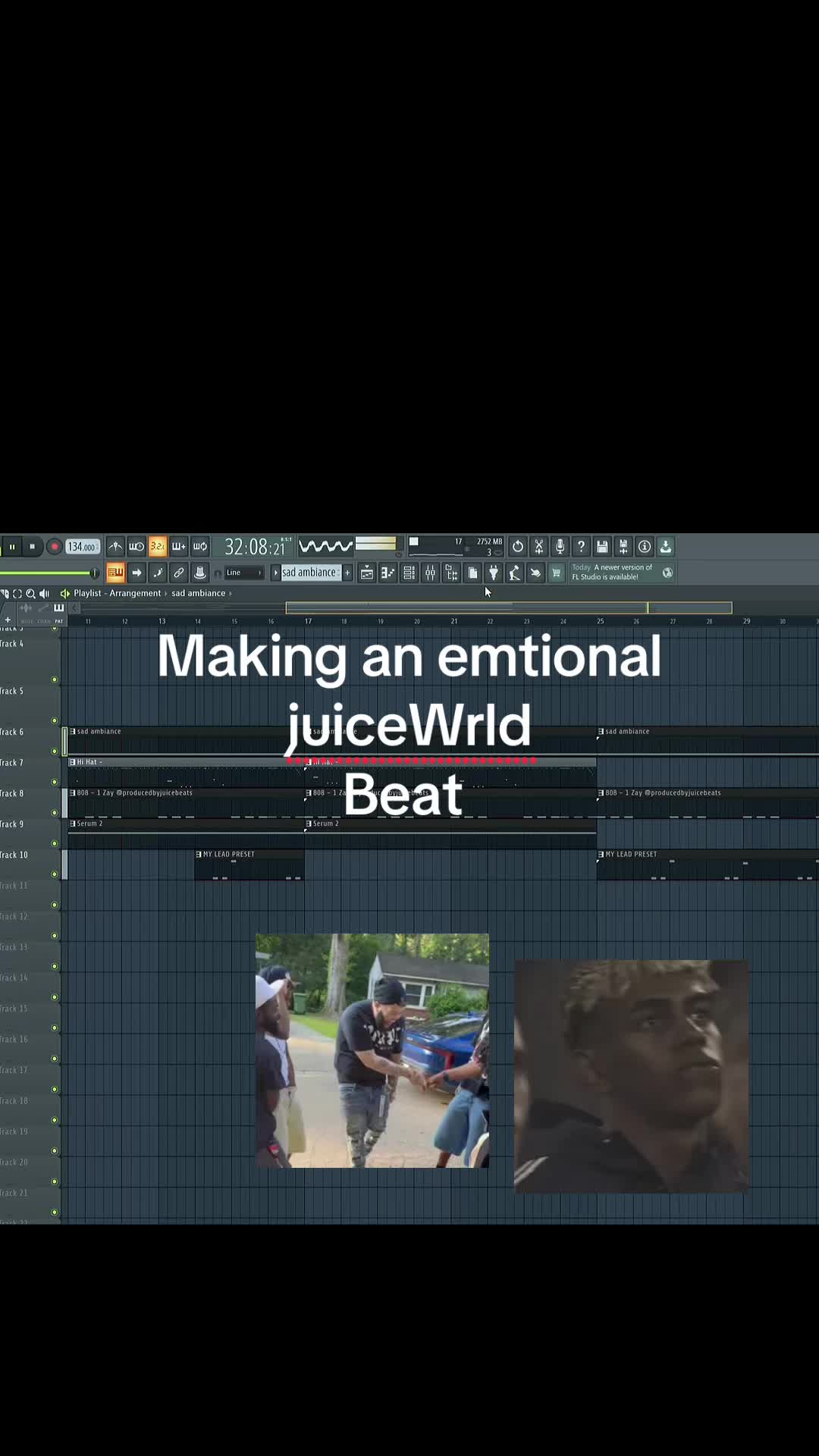Select the Track 8 header label
The width and height of the screenshot is (819, 1456).
click(x=12, y=793)
